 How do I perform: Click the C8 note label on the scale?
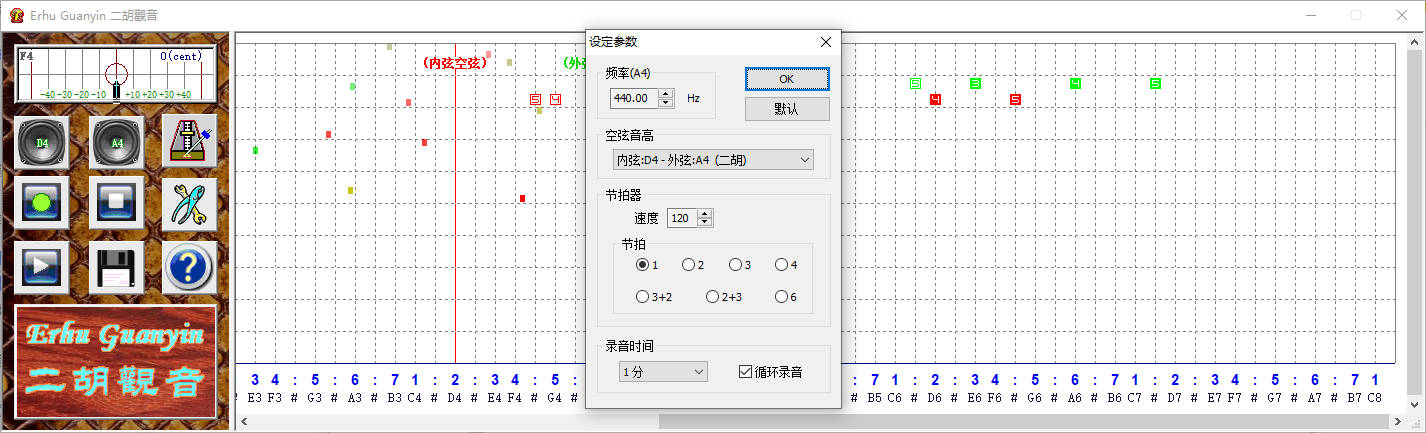(1375, 398)
